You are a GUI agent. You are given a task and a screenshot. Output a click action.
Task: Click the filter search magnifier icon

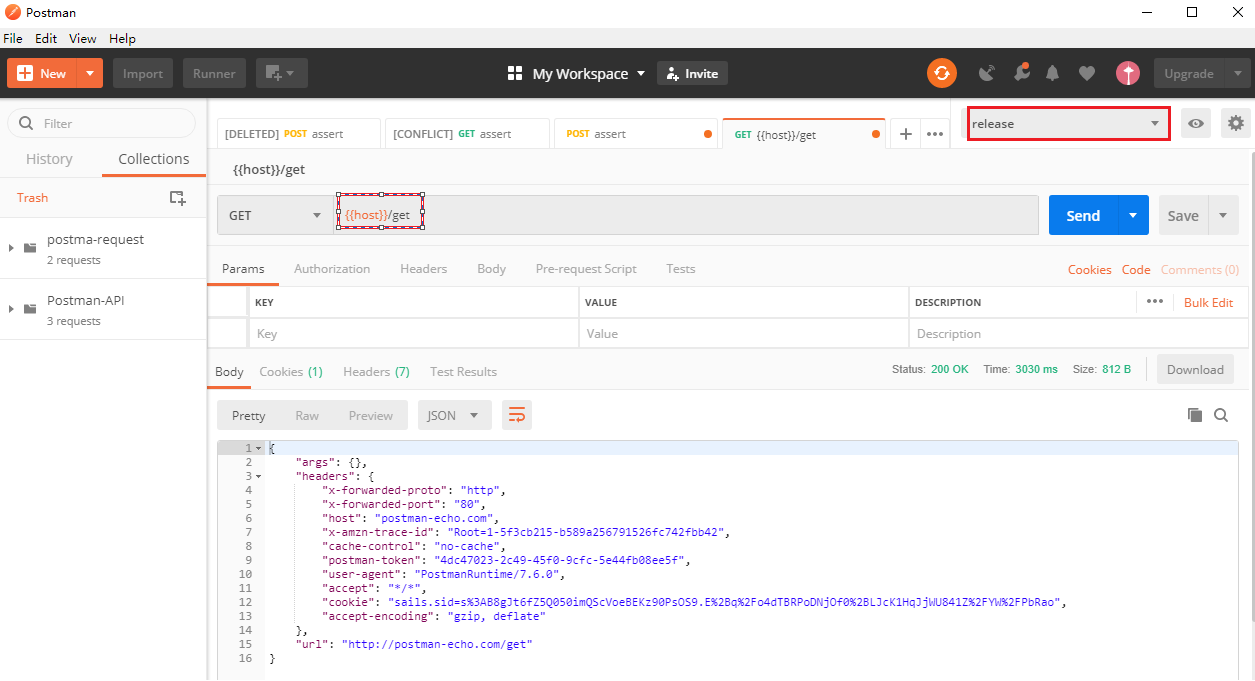pos(26,123)
